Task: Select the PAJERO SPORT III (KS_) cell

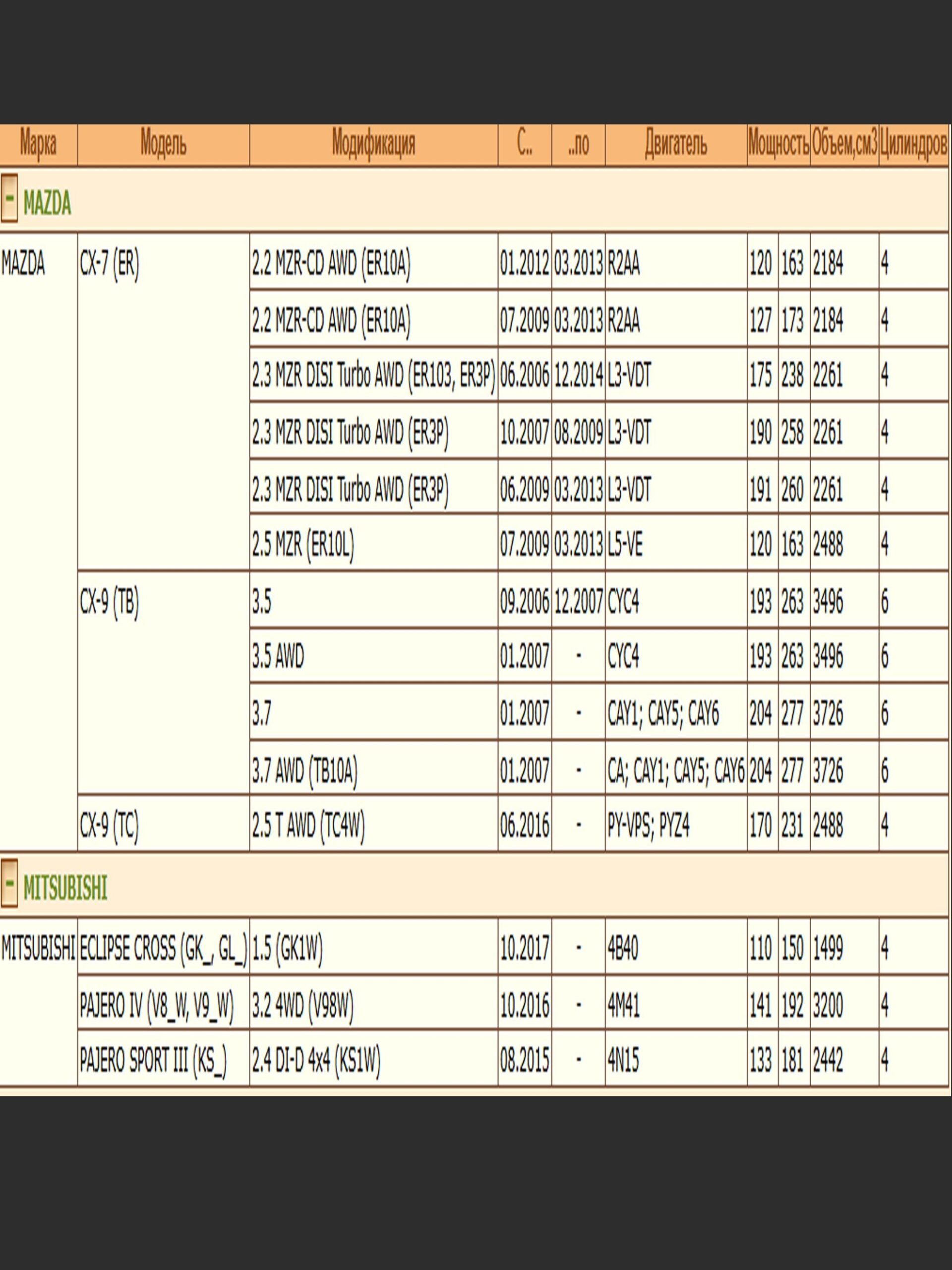Action: click(153, 1060)
